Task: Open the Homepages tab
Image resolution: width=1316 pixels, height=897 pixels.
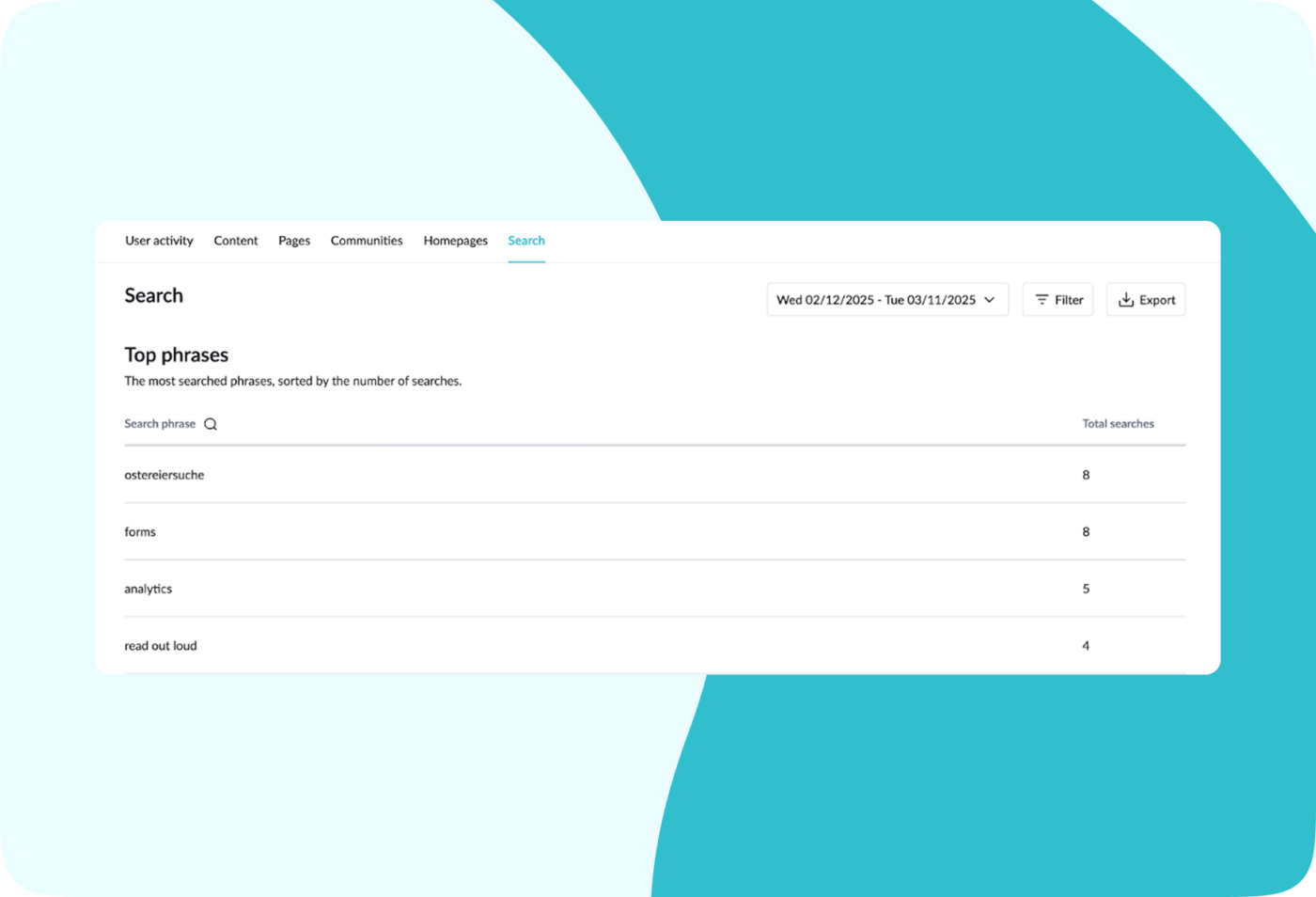Action: tap(456, 241)
